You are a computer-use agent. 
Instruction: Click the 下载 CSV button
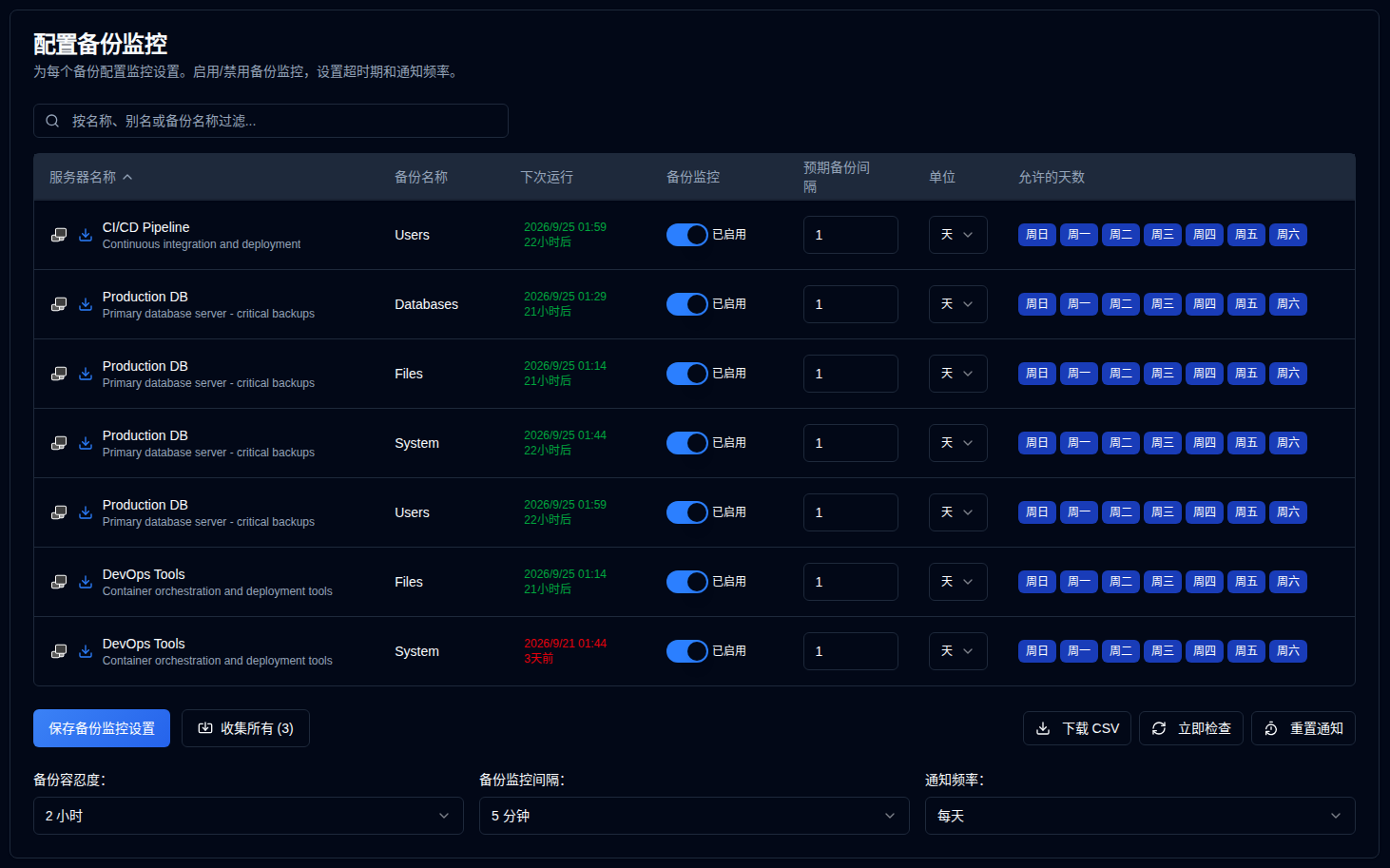(1077, 728)
